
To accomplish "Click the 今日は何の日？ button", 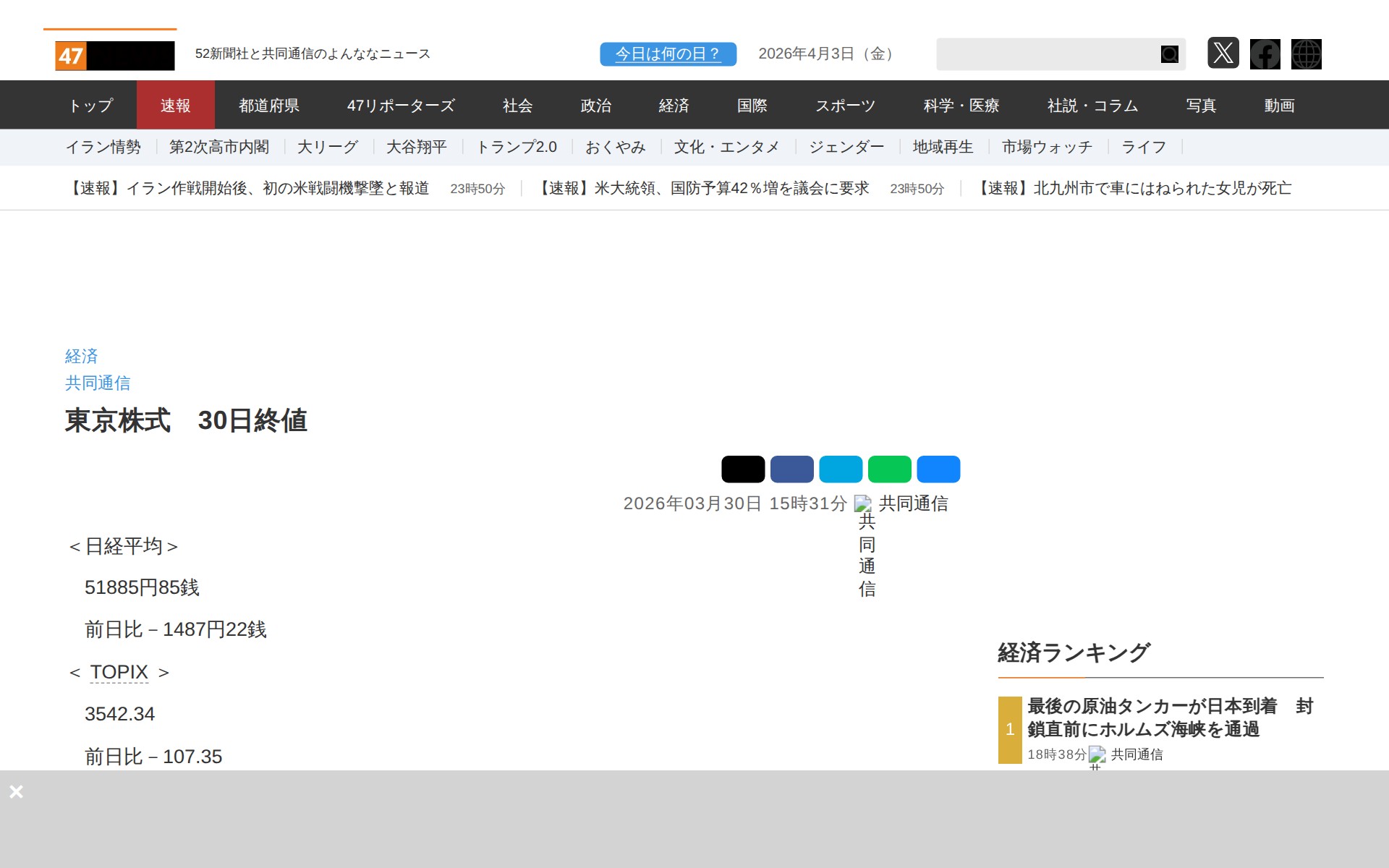I will coord(668,54).
